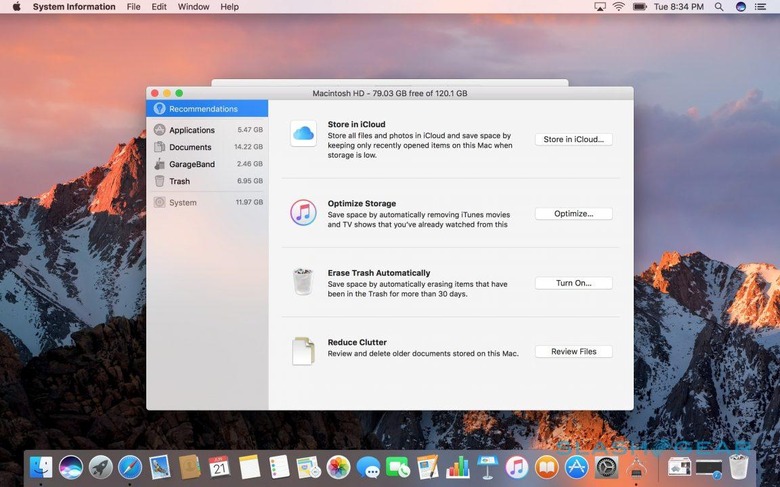
Task: Open the Apple menu
Action: 16,7
